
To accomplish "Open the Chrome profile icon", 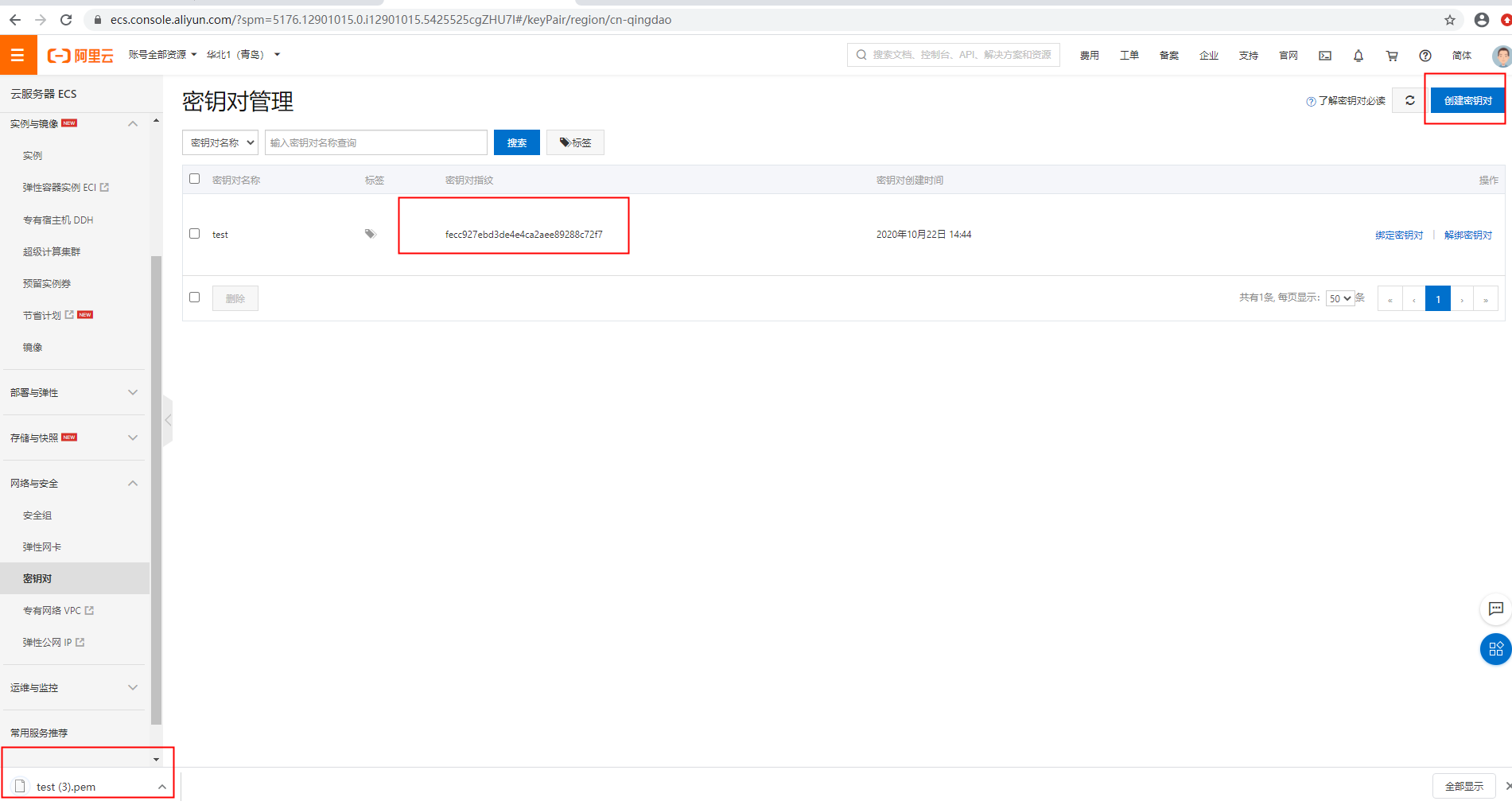I will coord(1481,20).
